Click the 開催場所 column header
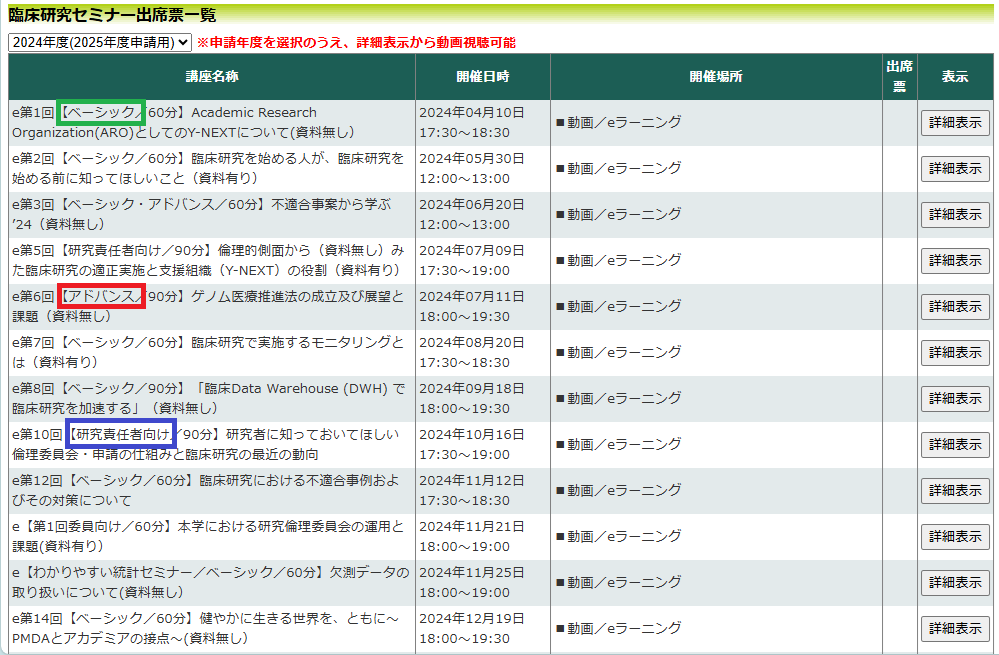999x655 pixels. [715, 77]
